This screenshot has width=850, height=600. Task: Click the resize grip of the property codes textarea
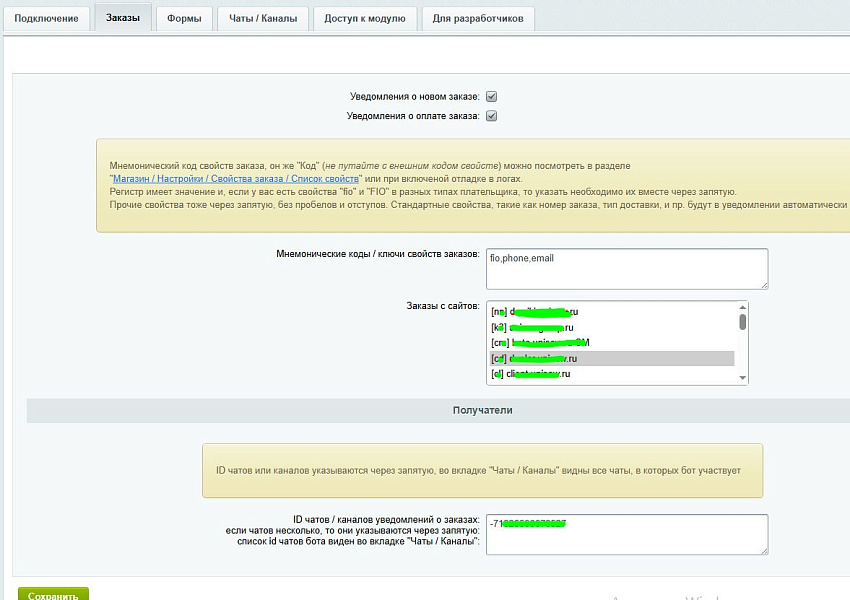(x=764, y=285)
